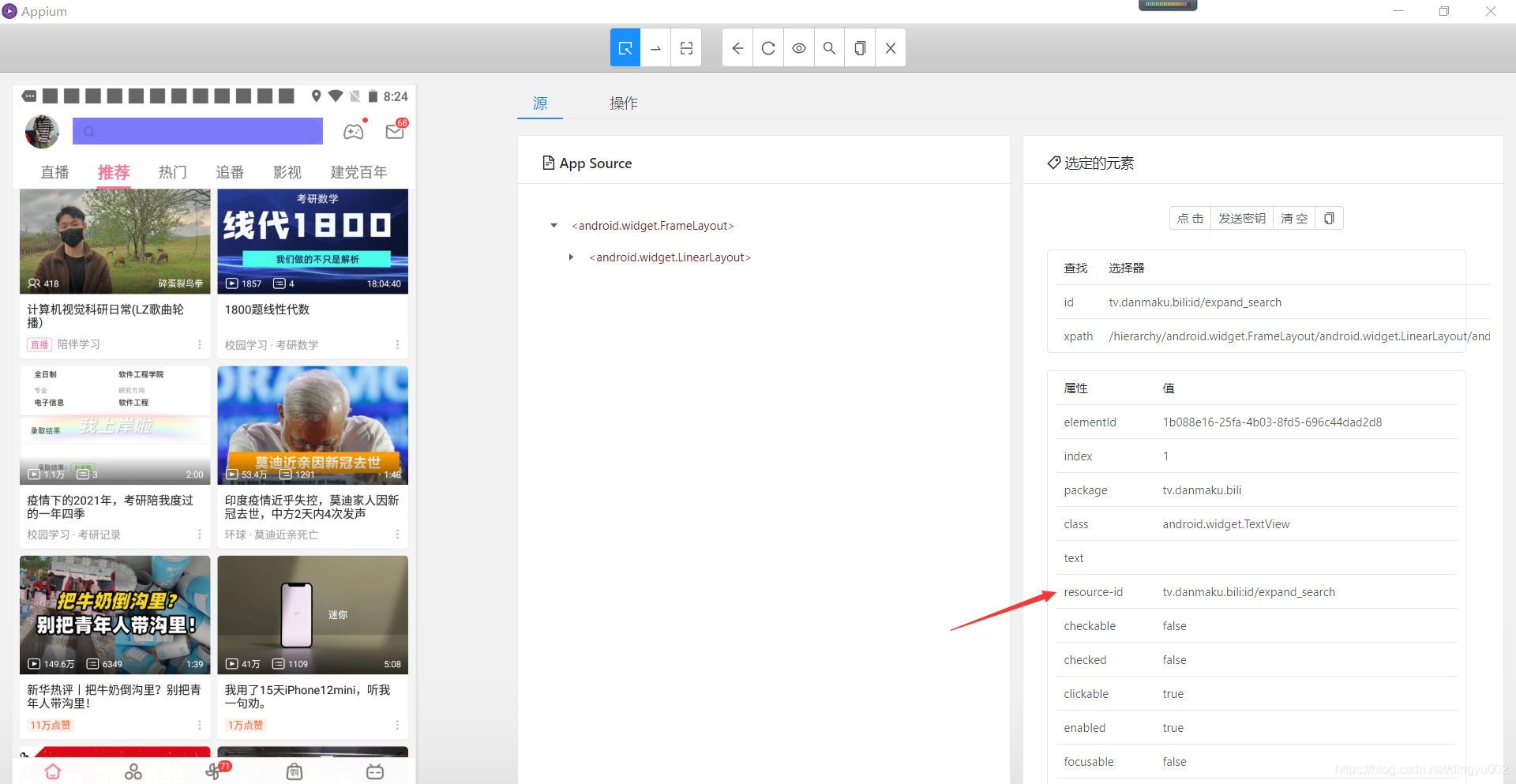Open more options for iPhone12mini card

point(397,725)
